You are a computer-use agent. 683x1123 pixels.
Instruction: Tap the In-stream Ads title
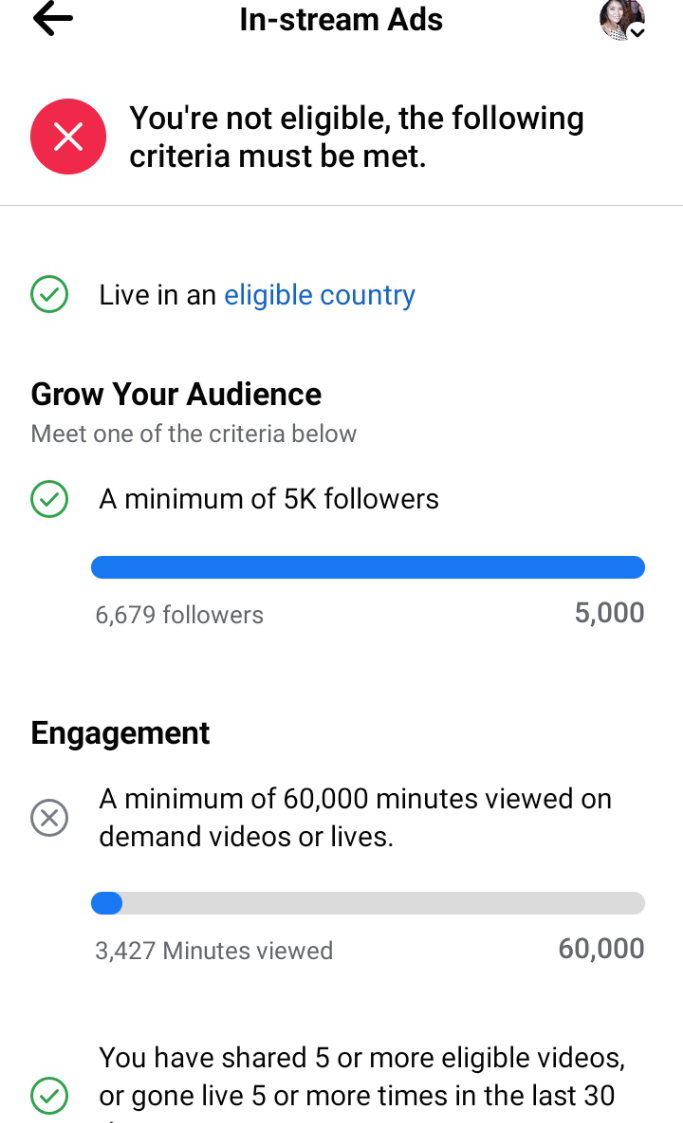point(341,20)
